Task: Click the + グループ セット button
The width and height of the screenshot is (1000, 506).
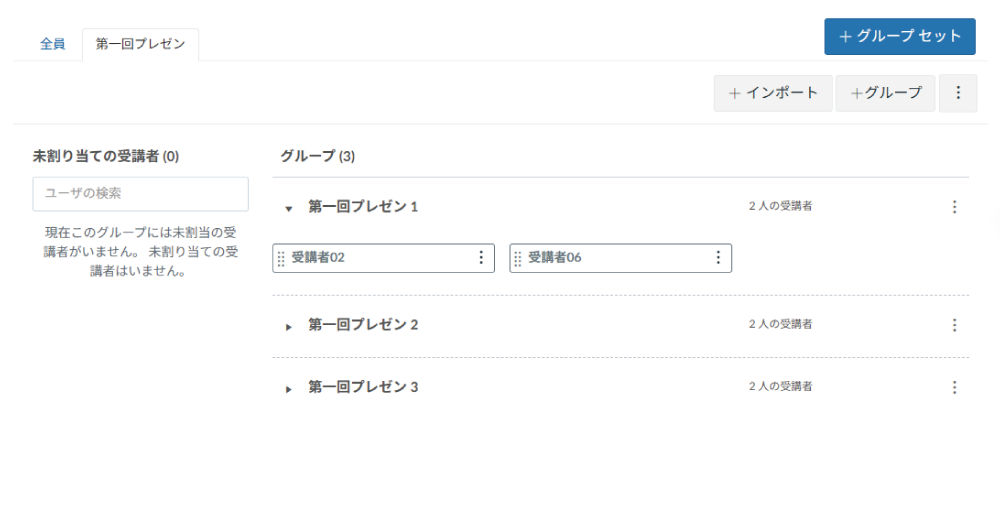Action: [899, 36]
